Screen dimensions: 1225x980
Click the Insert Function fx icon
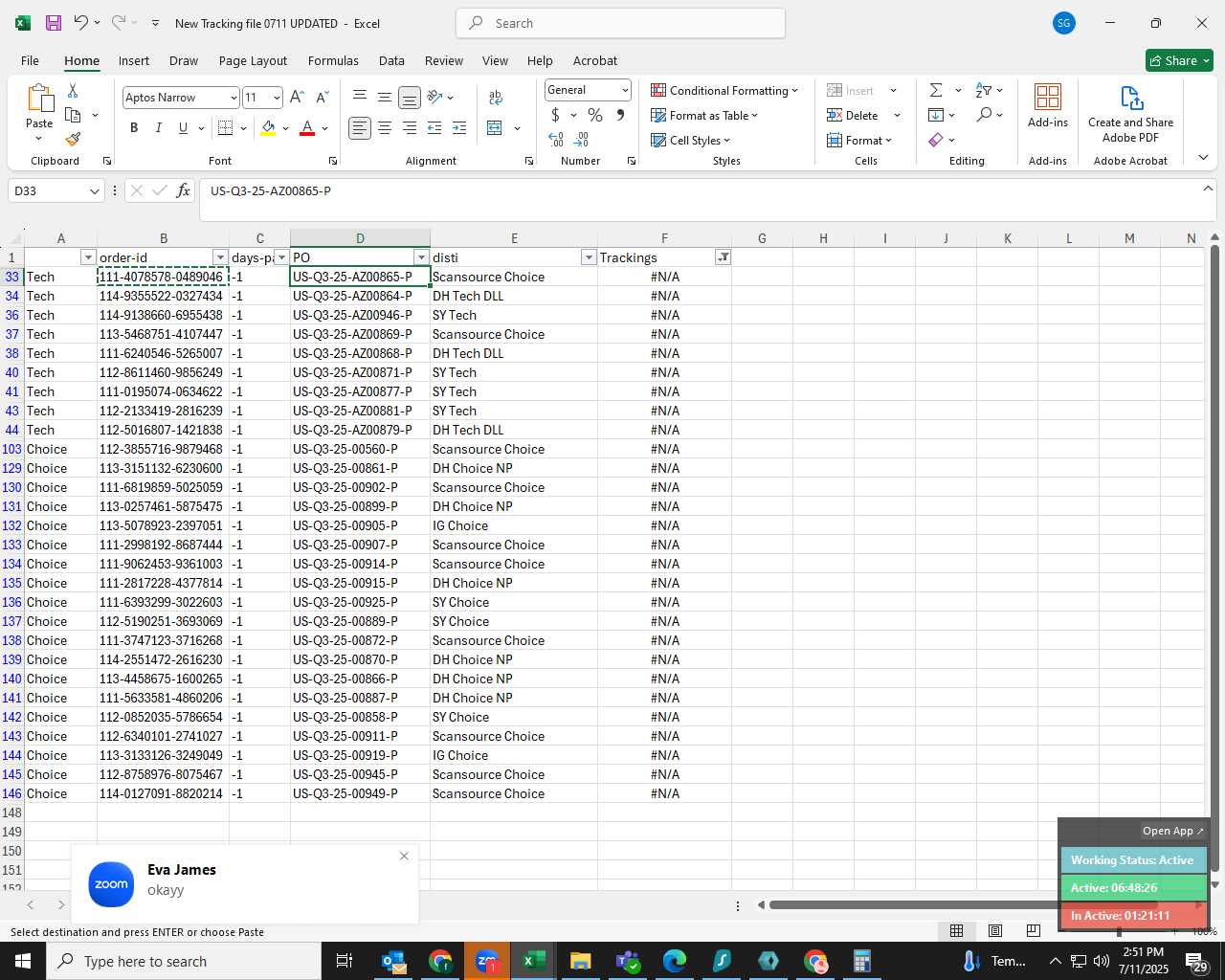point(183,191)
